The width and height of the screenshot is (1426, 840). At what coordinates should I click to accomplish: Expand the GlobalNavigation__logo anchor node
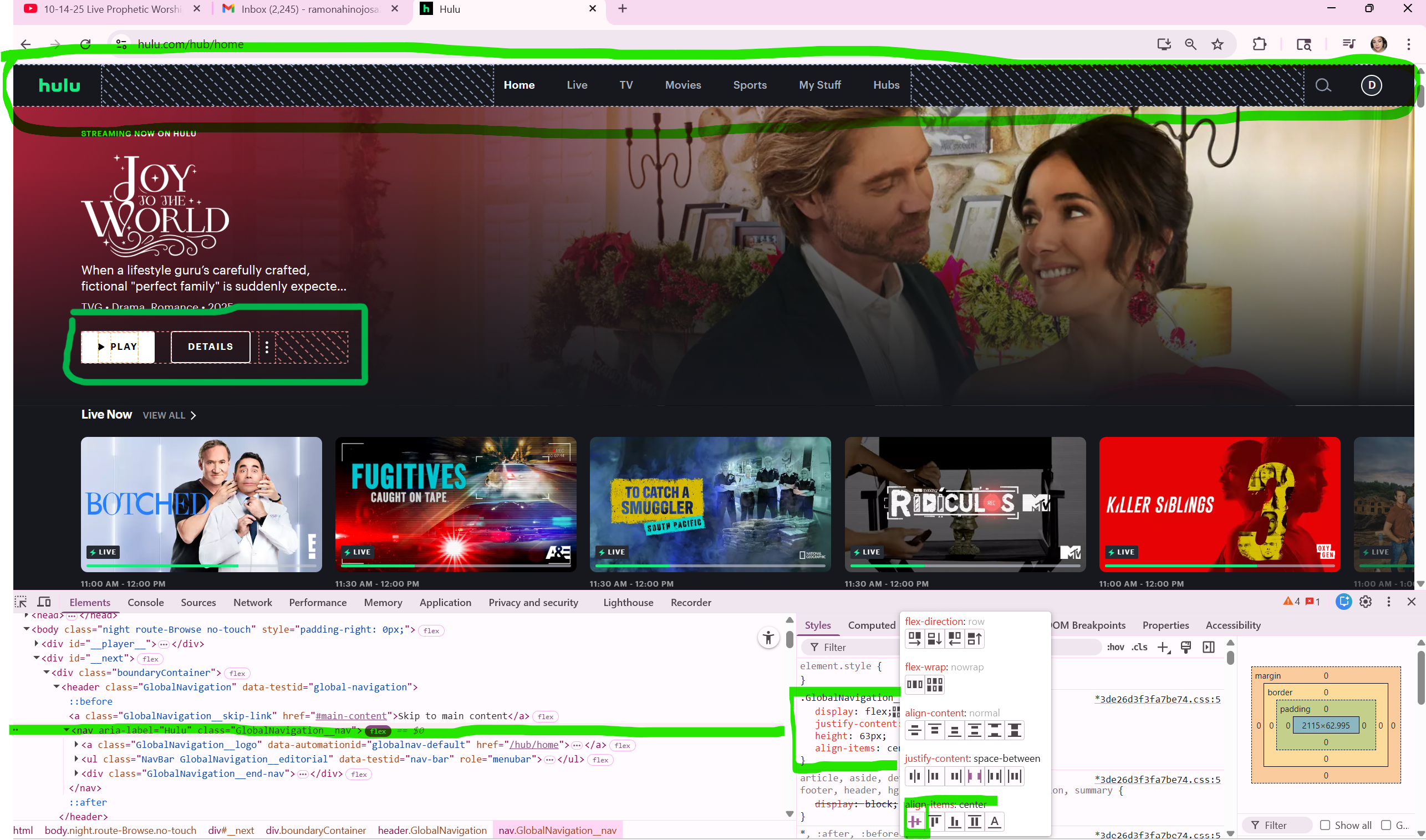tap(77, 744)
